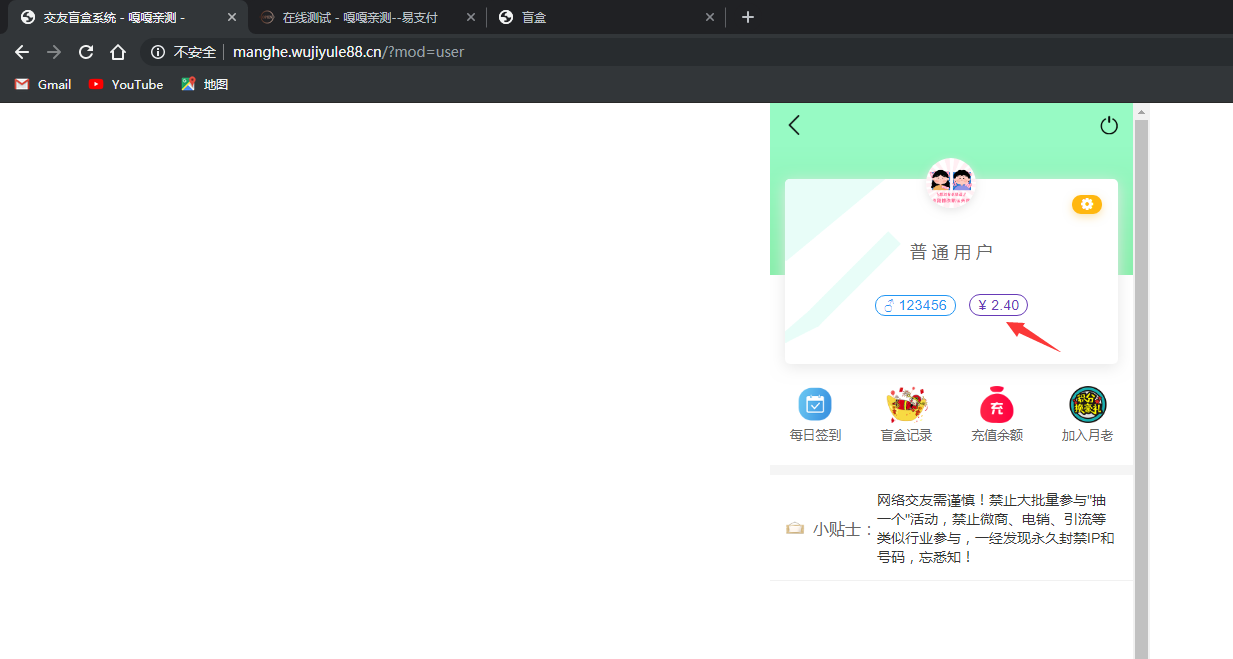
Task: Click the 123456 user ID badge
Action: tap(915, 305)
